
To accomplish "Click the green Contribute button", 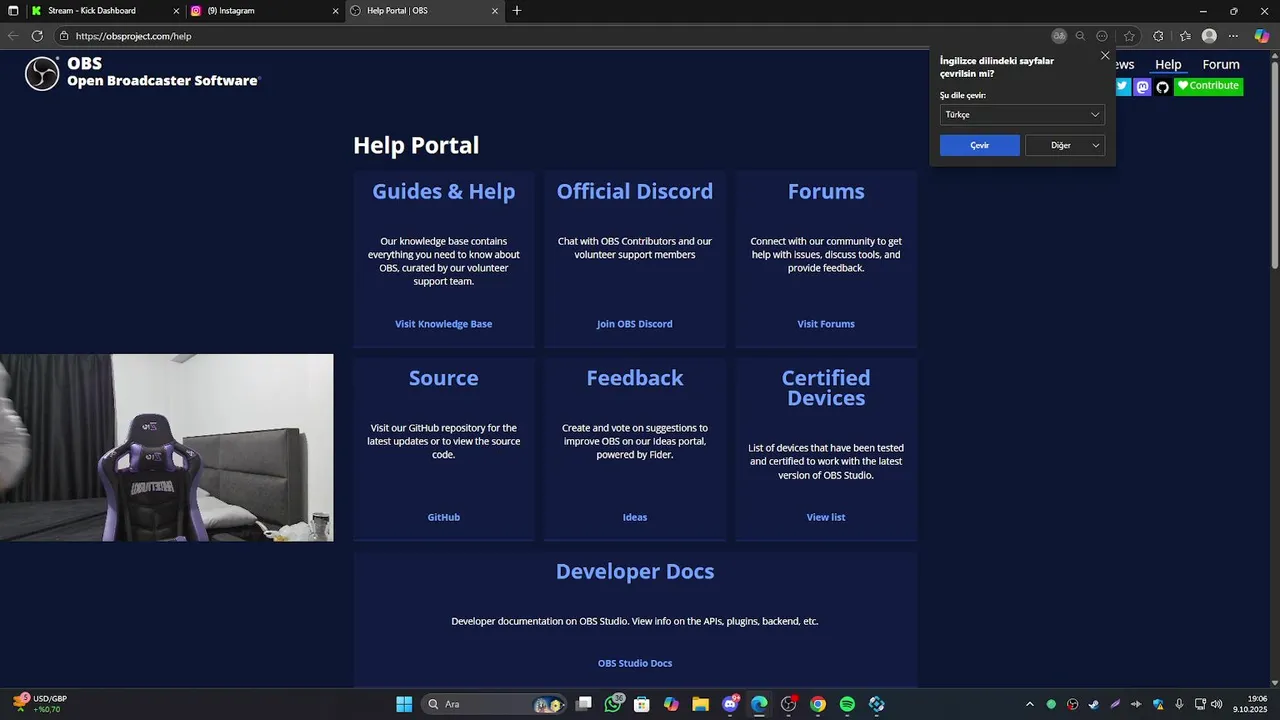I will pyautogui.click(x=1208, y=86).
